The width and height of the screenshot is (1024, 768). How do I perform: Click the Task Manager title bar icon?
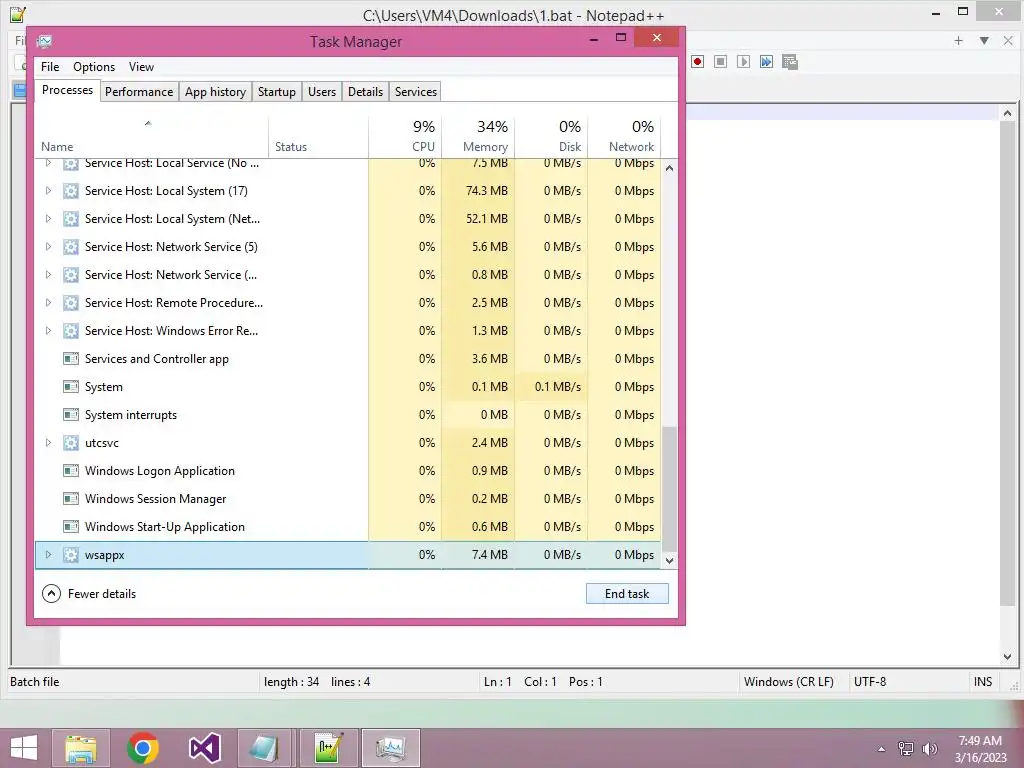[x=44, y=42]
